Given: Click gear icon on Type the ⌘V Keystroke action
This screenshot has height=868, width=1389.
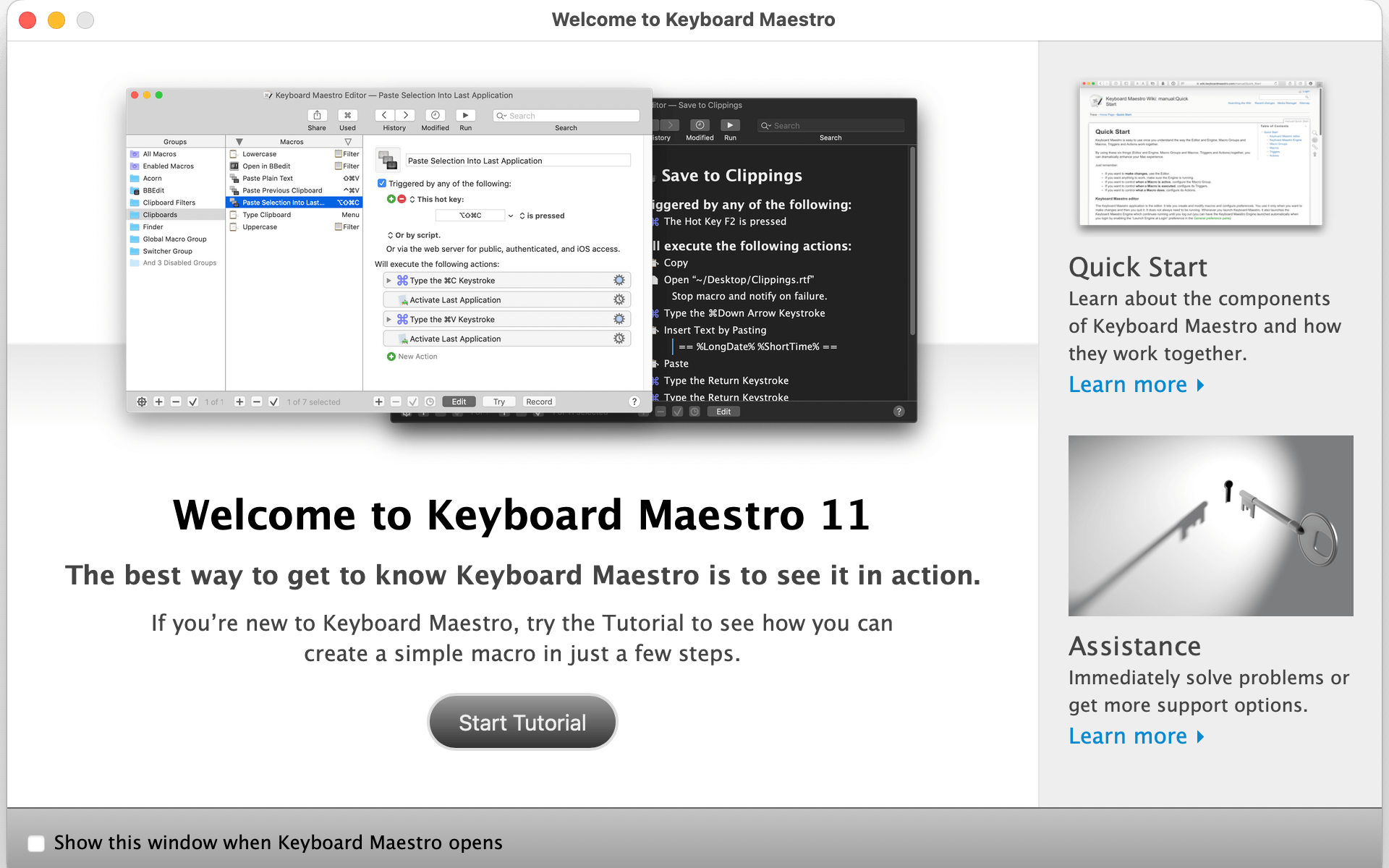Looking at the screenshot, I should (x=619, y=319).
